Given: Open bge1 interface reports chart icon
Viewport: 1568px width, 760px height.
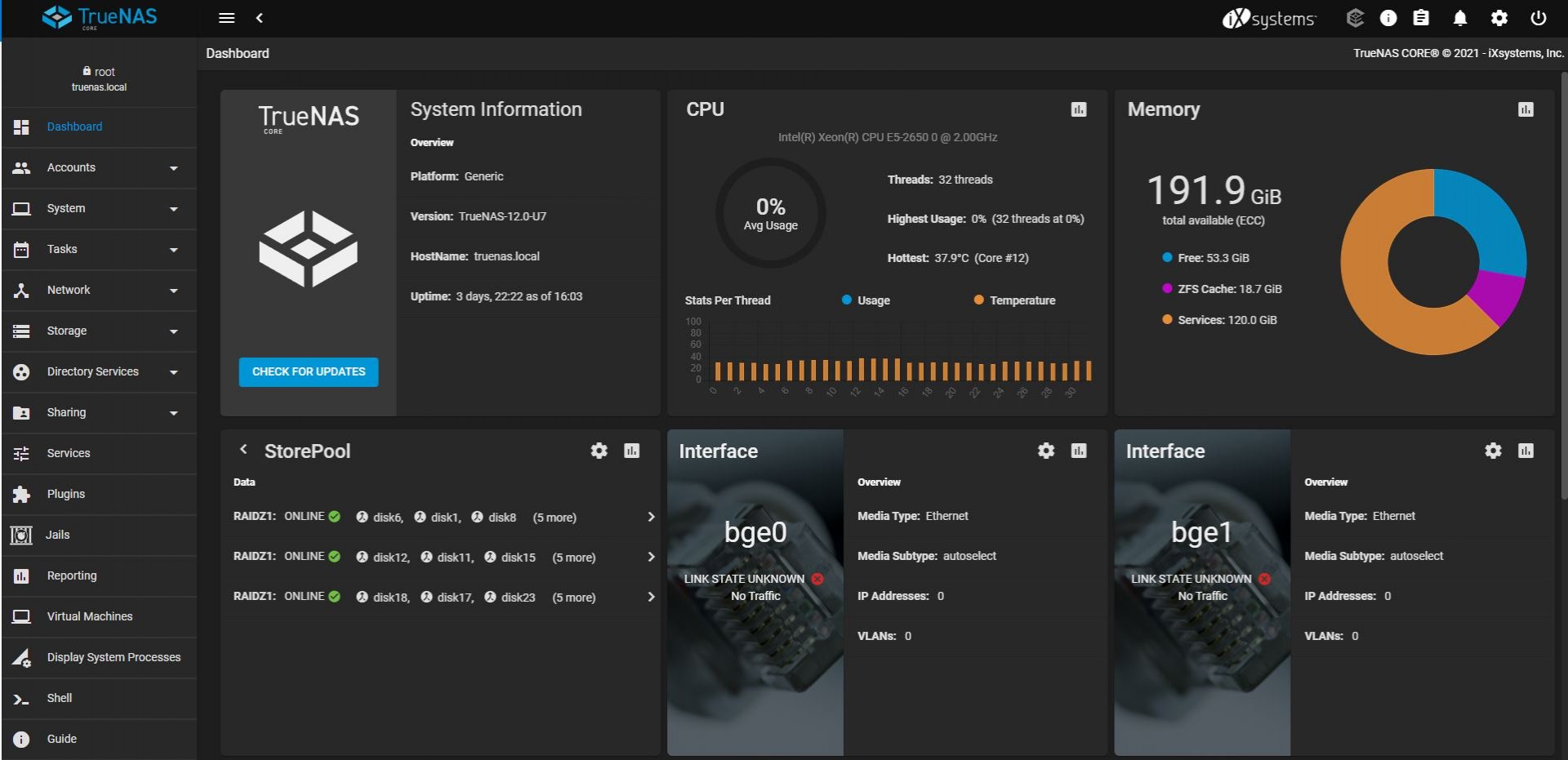Looking at the screenshot, I should [1526, 451].
